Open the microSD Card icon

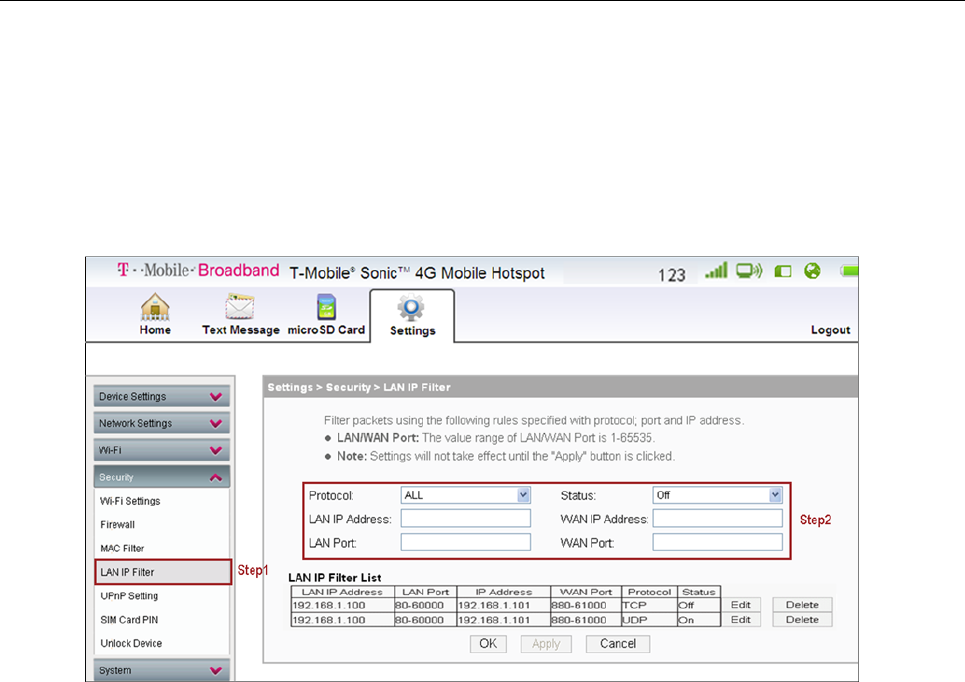[x=326, y=307]
